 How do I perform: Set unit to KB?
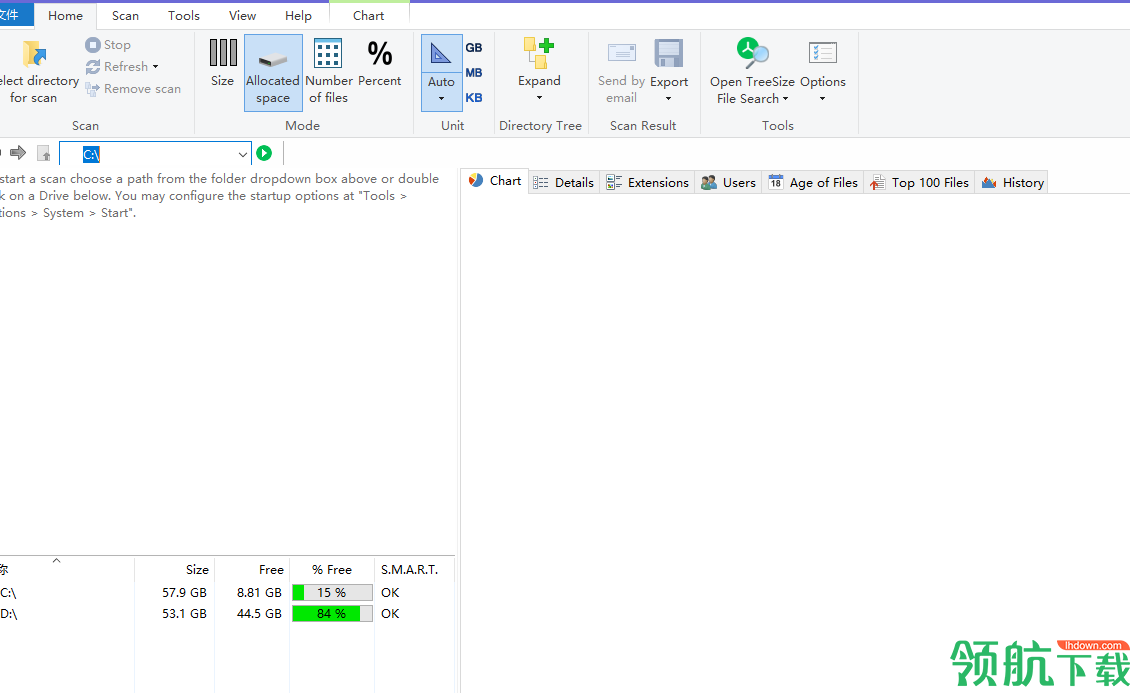point(473,98)
